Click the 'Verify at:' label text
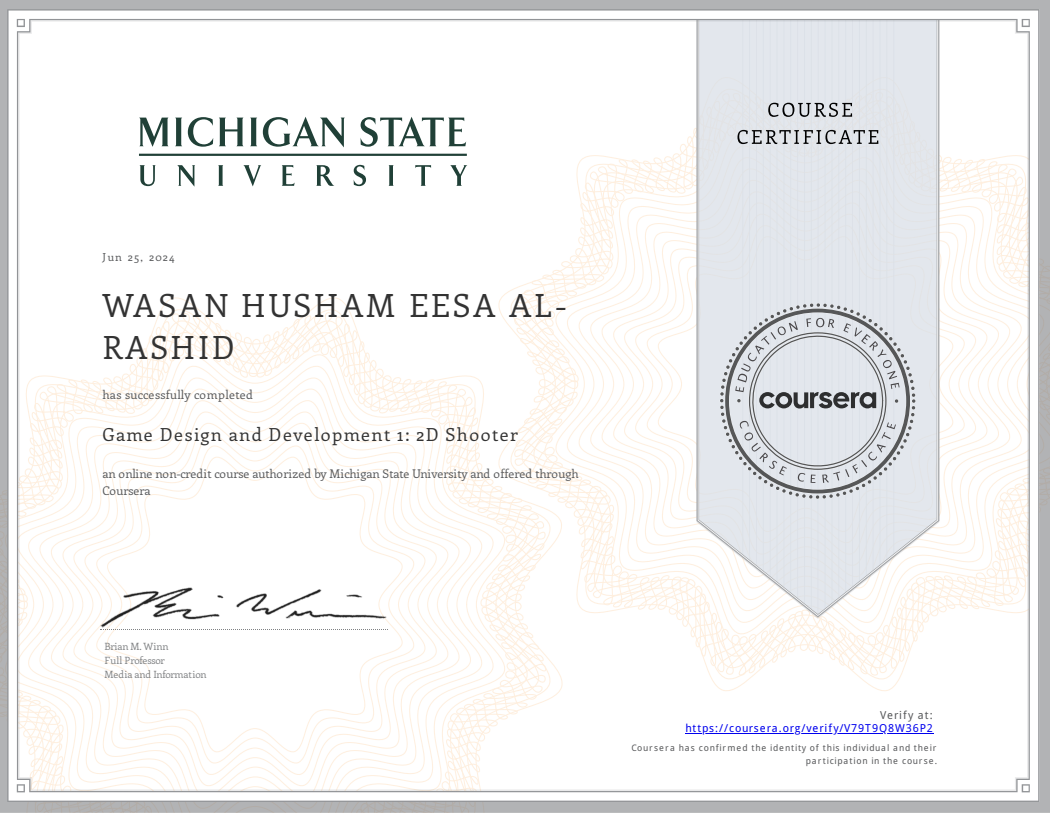The height and width of the screenshot is (813, 1050). point(905,713)
